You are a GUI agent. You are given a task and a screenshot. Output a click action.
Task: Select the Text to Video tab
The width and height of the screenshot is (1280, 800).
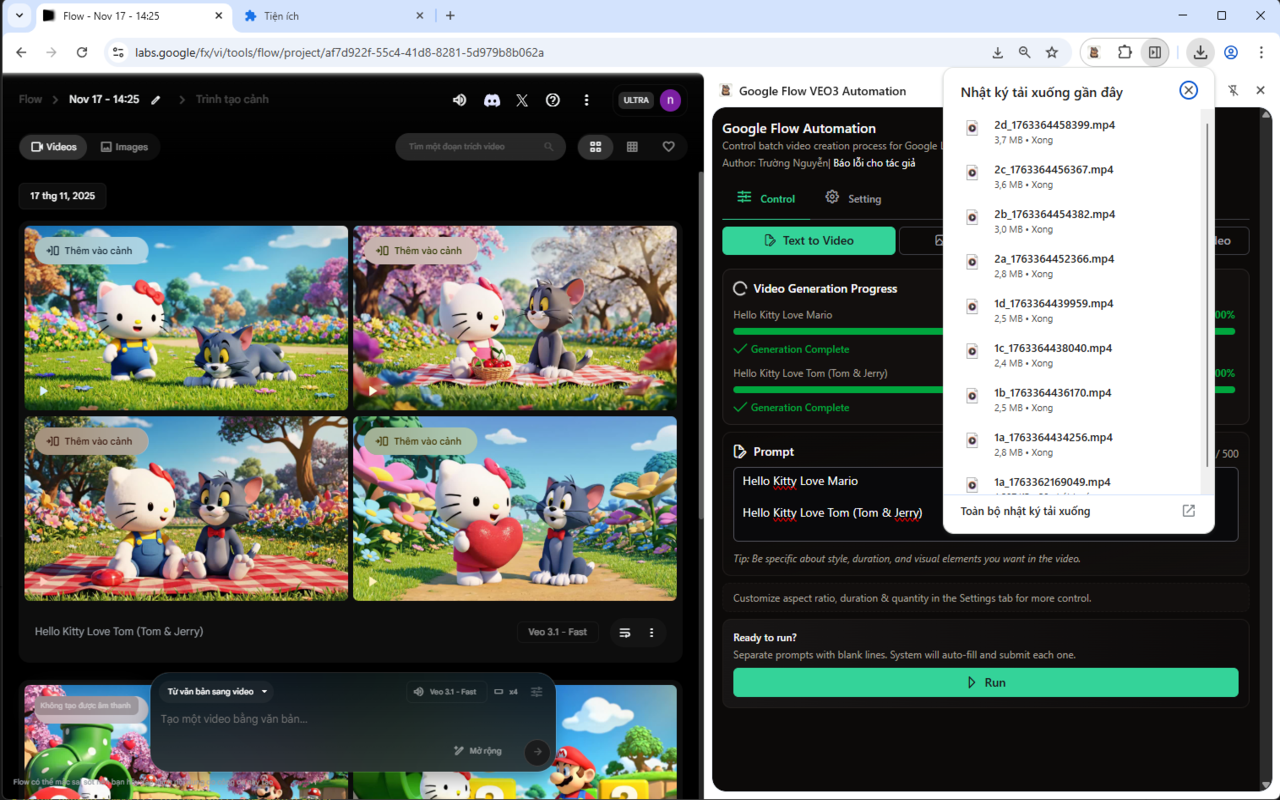tap(808, 240)
